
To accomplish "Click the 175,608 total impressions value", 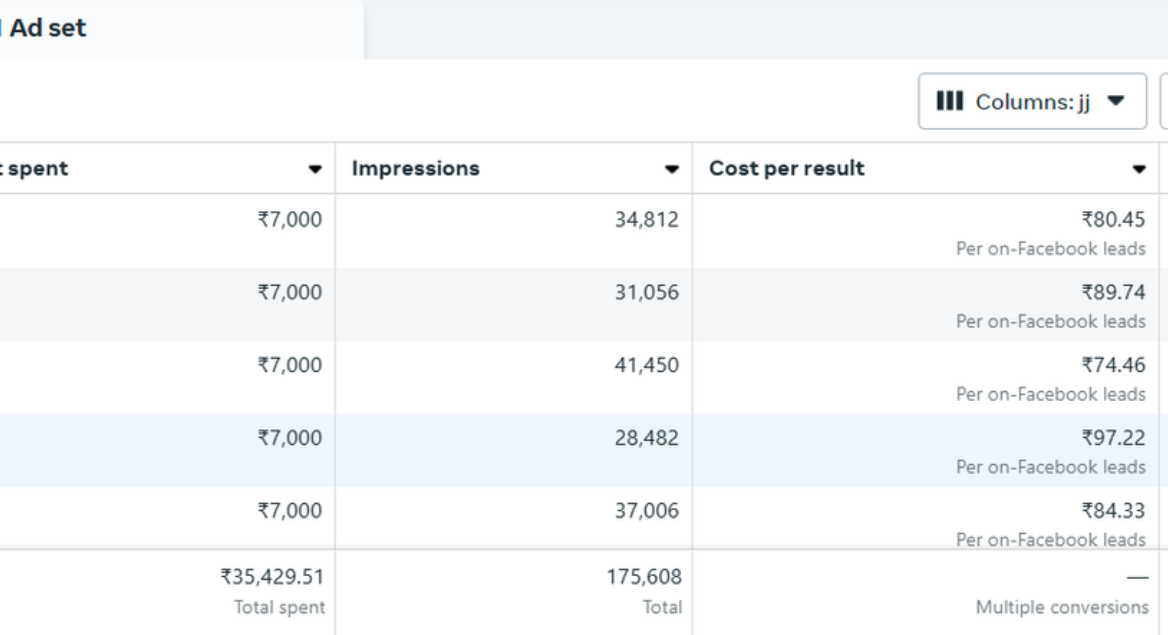I will pyautogui.click(x=644, y=577).
